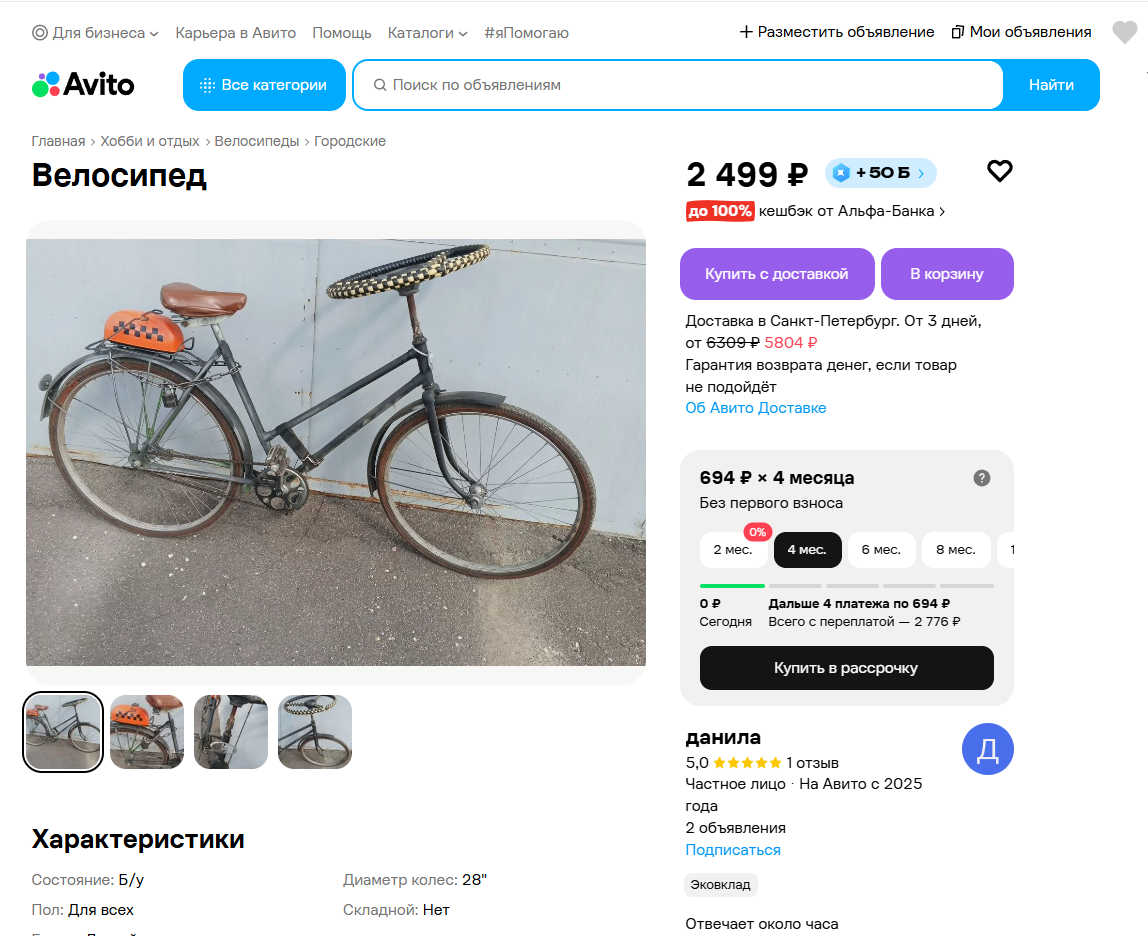Image resolution: width=1148 pixels, height=936 pixels.
Task: Click the installment help question mark icon
Action: [x=982, y=478]
